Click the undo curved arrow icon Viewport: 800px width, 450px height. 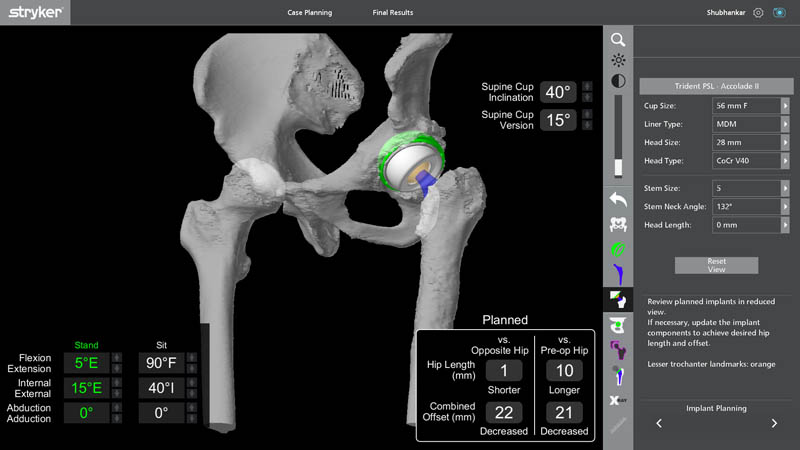point(618,199)
